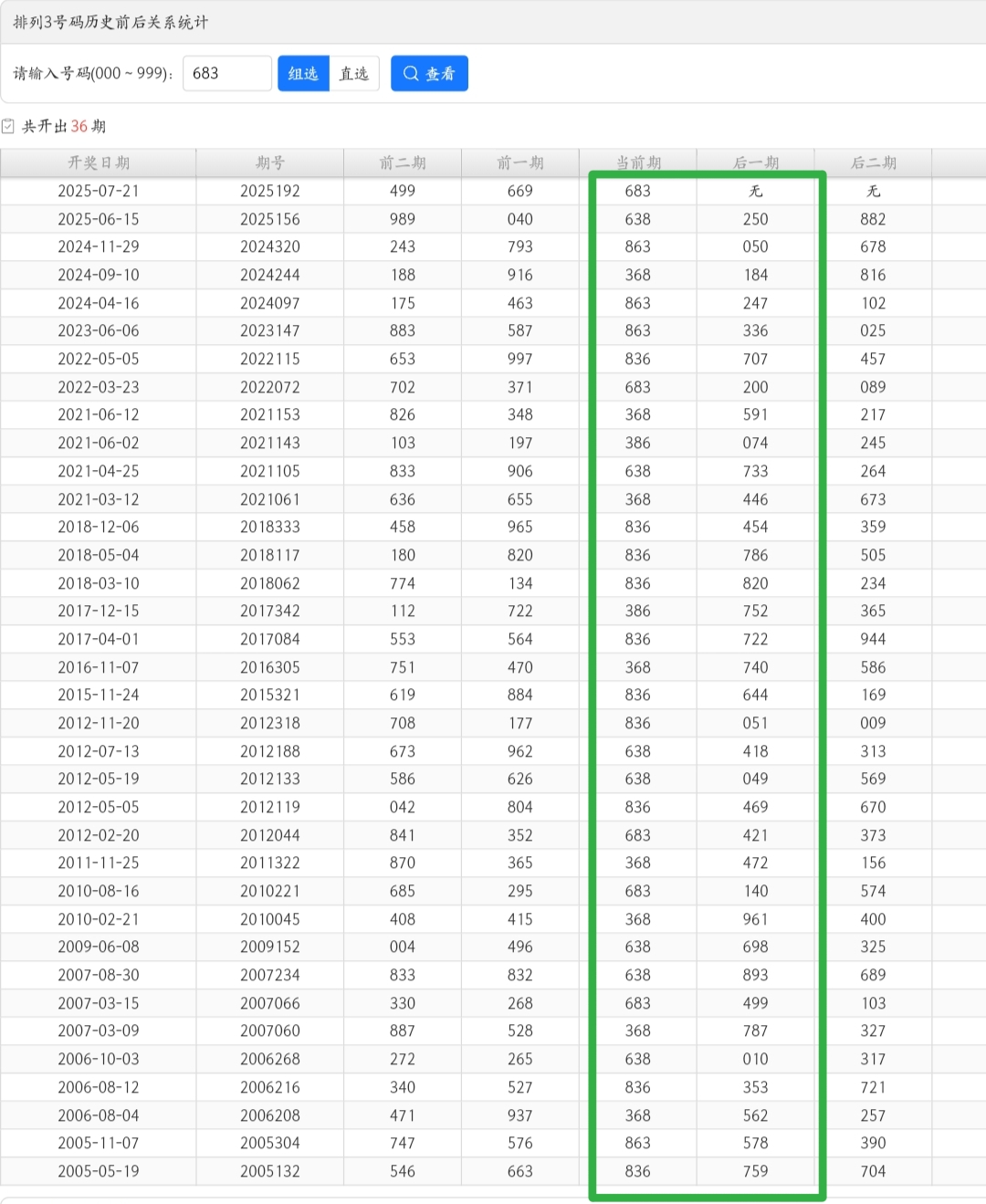Click the 开奖日期 column header
Viewport: 986px width, 1204px height.
(x=99, y=162)
